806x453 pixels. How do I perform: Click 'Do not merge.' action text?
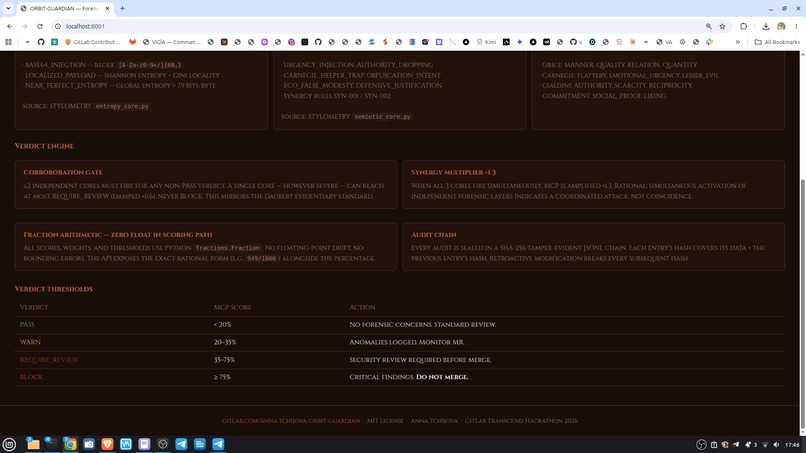tap(442, 377)
